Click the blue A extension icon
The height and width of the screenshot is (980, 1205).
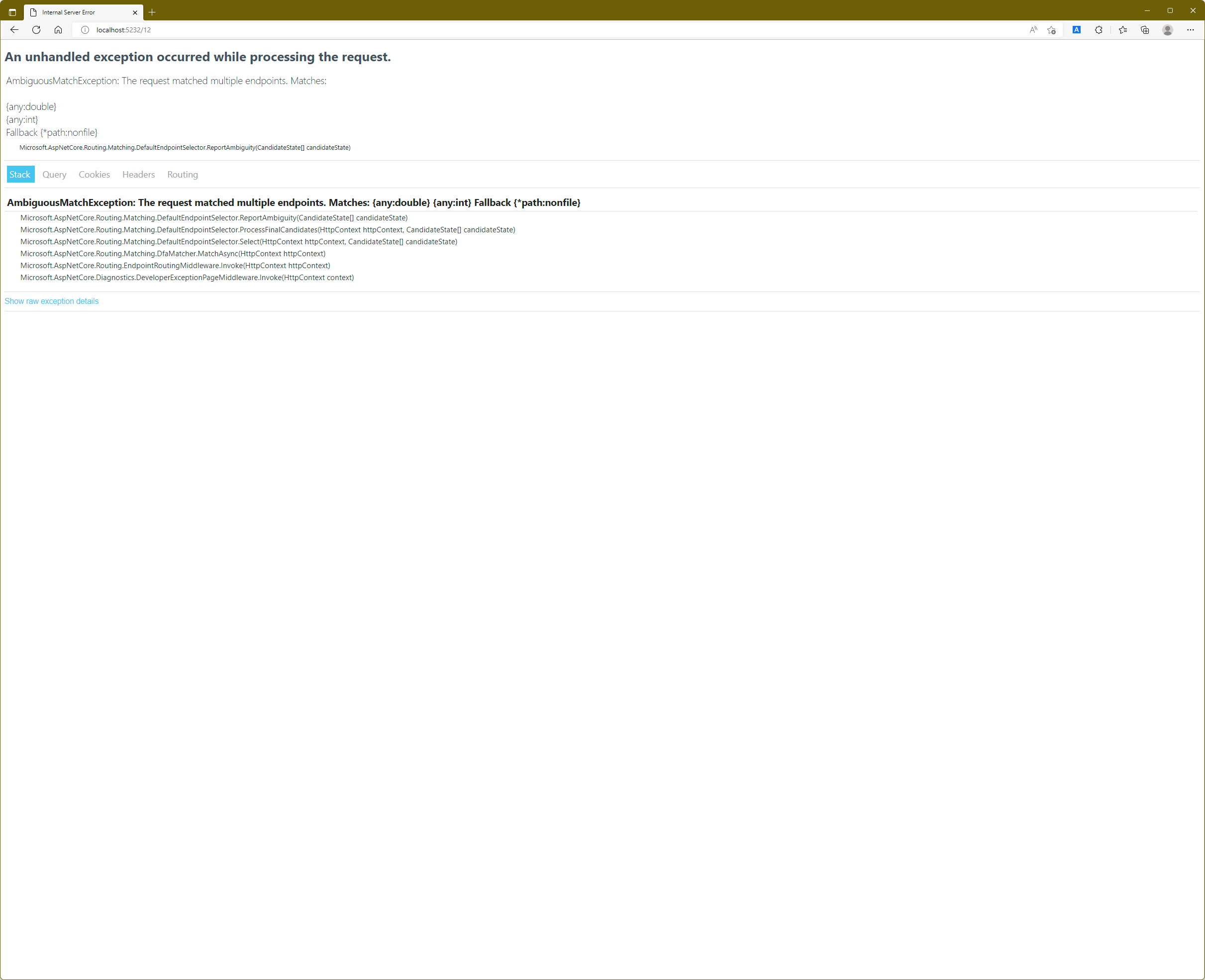(1076, 30)
